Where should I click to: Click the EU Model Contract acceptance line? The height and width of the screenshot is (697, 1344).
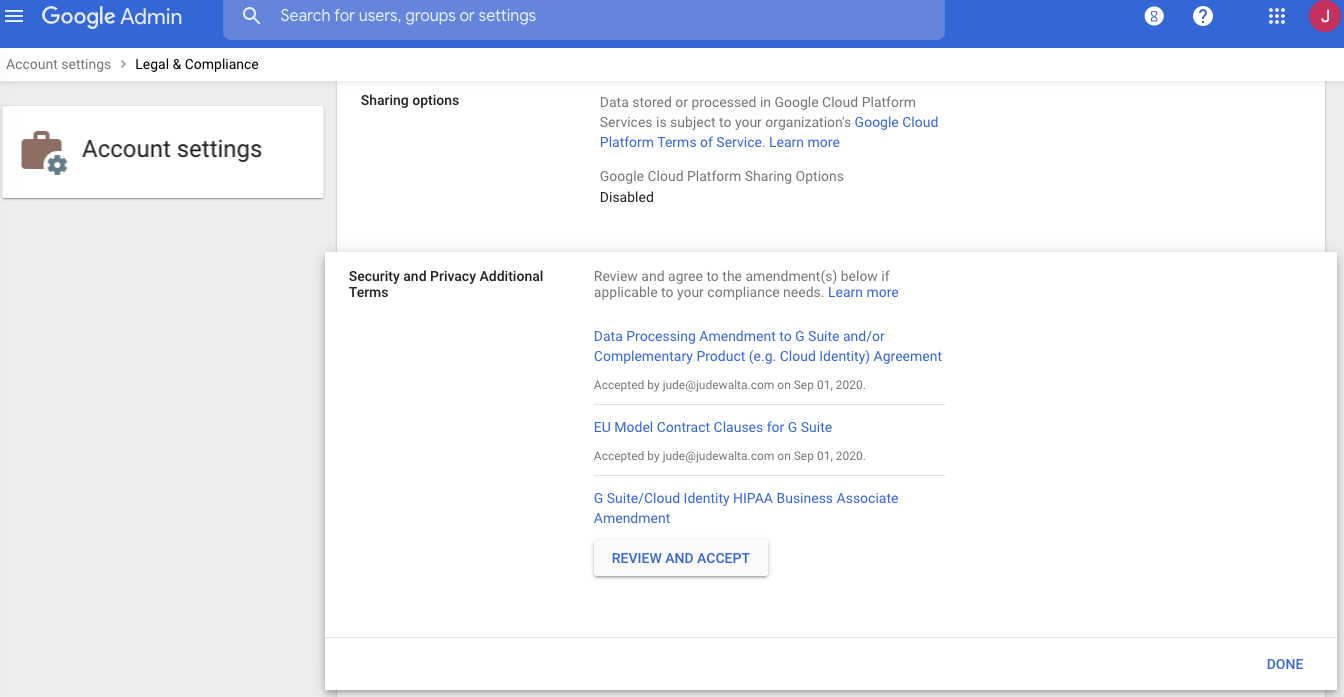pos(730,455)
